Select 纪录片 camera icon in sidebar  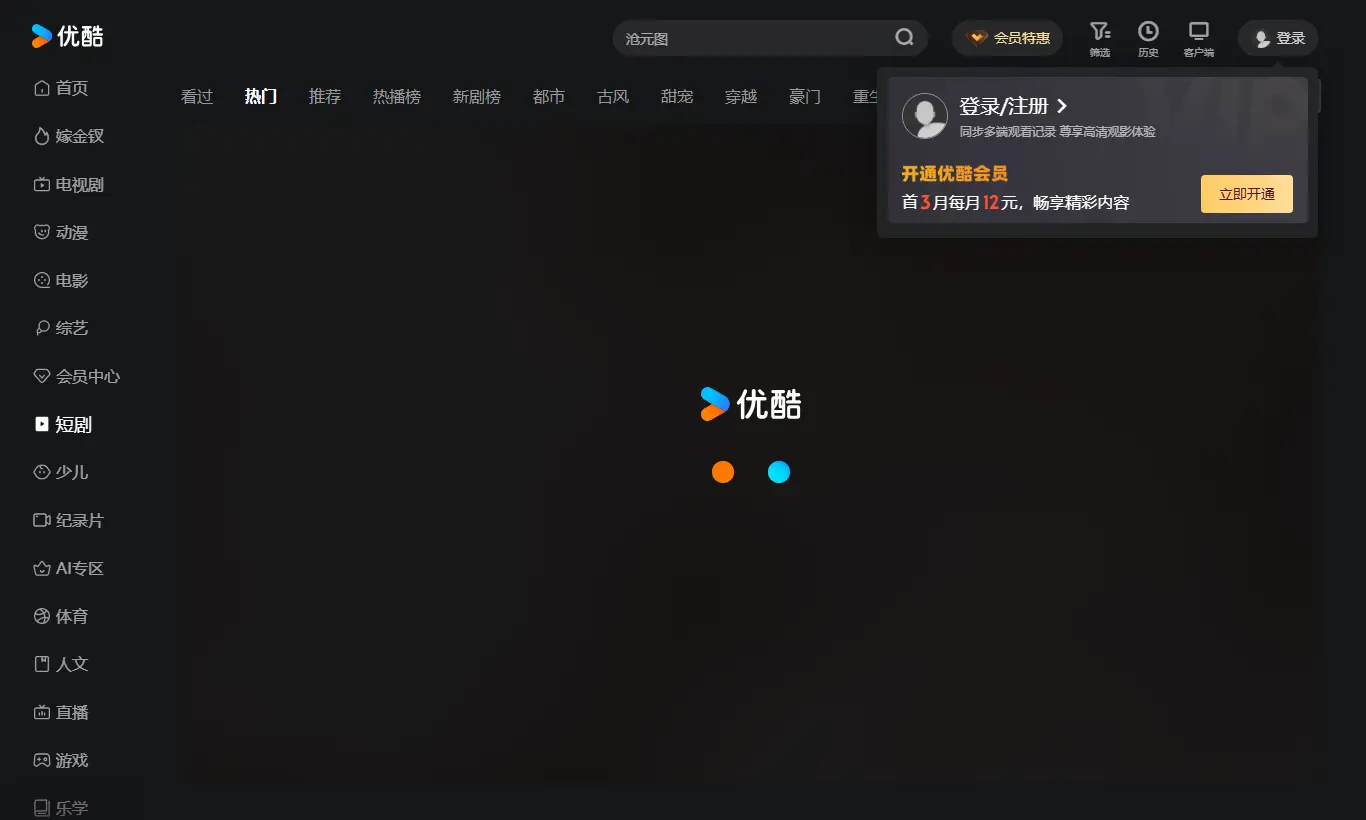click(42, 520)
